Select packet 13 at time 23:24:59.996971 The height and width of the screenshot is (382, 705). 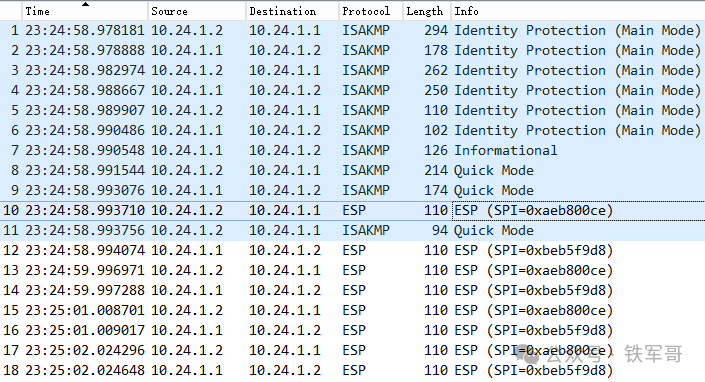click(x=352, y=270)
